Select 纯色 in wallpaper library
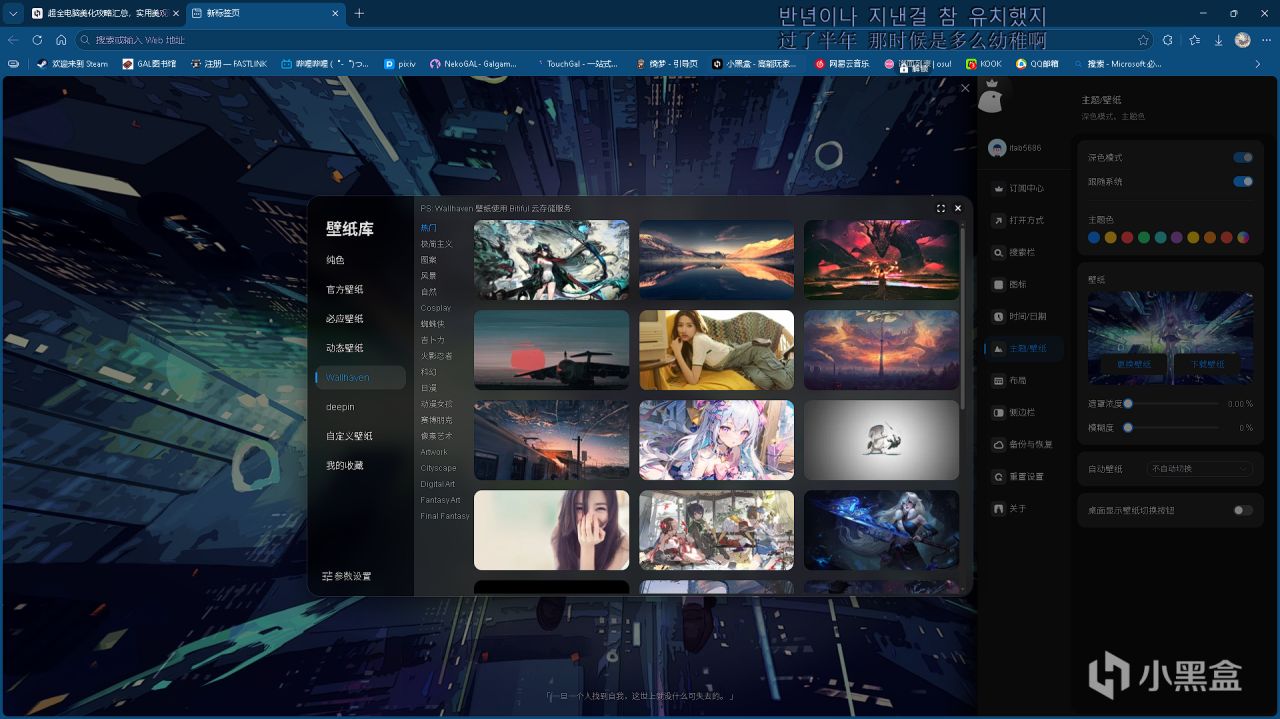The width and height of the screenshot is (1280, 719). coord(335,260)
